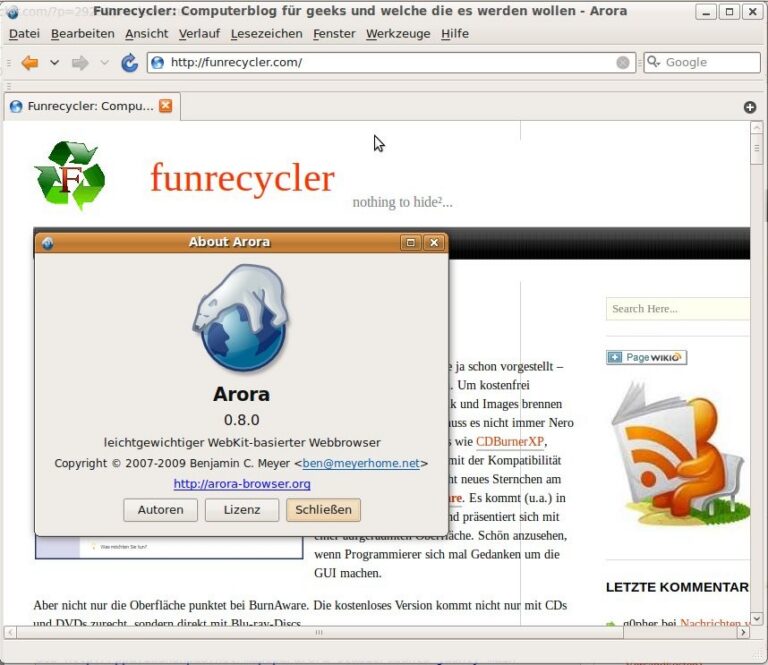The width and height of the screenshot is (768, 665).
Task: Open the Verlauf menu
Action: 199,34
